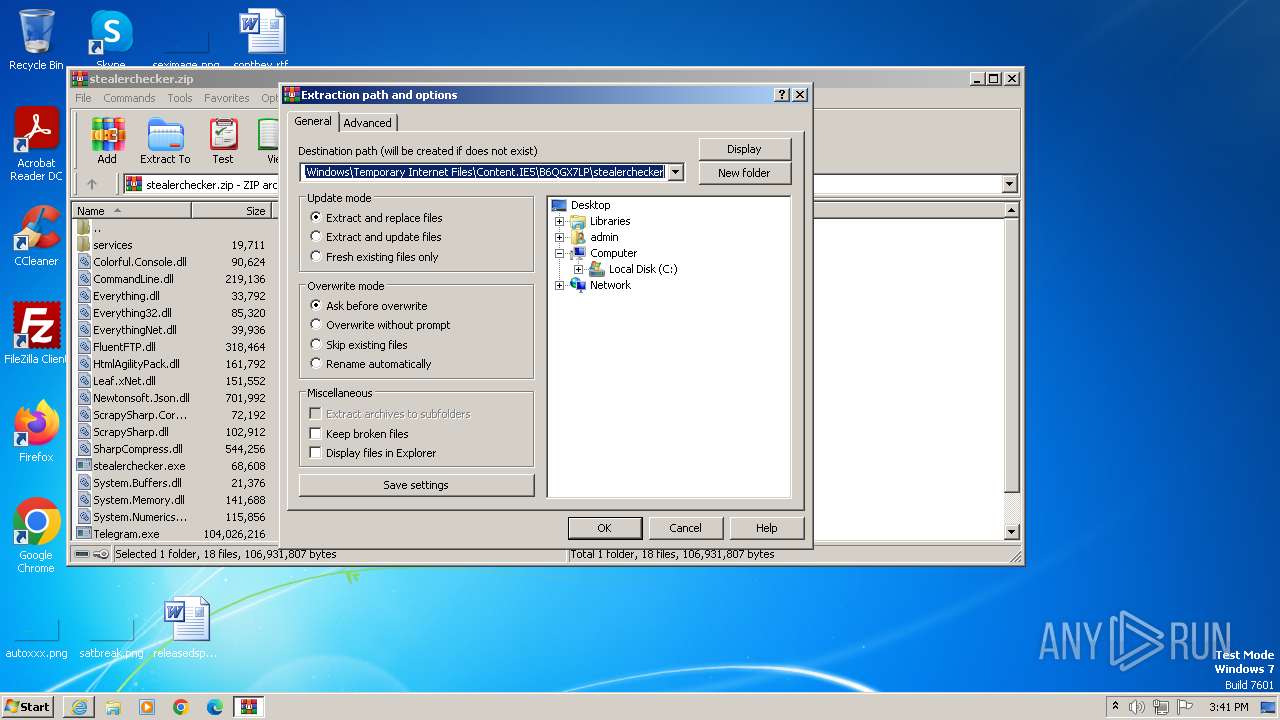Image resolution: width=1280 pixels, height=720 pixels.
Task: Sort archive list by Size column
Action: pyautogui.click(x=231, y=211)
